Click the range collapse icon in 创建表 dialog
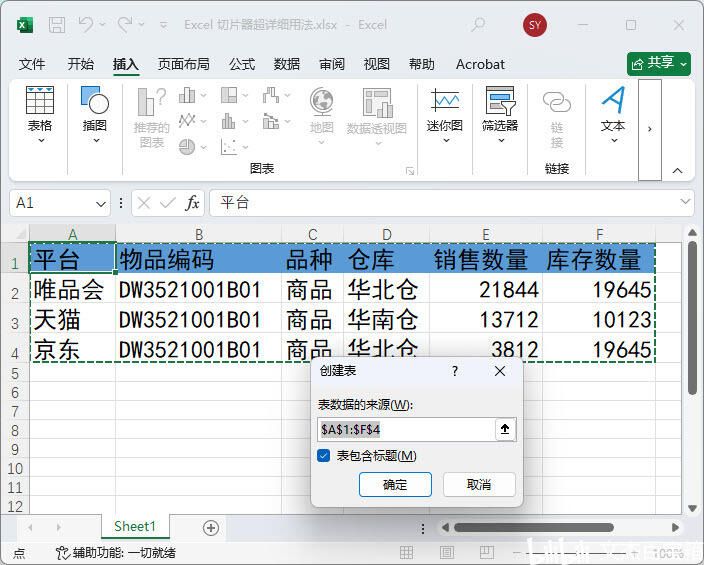 (x=506, y=429)
